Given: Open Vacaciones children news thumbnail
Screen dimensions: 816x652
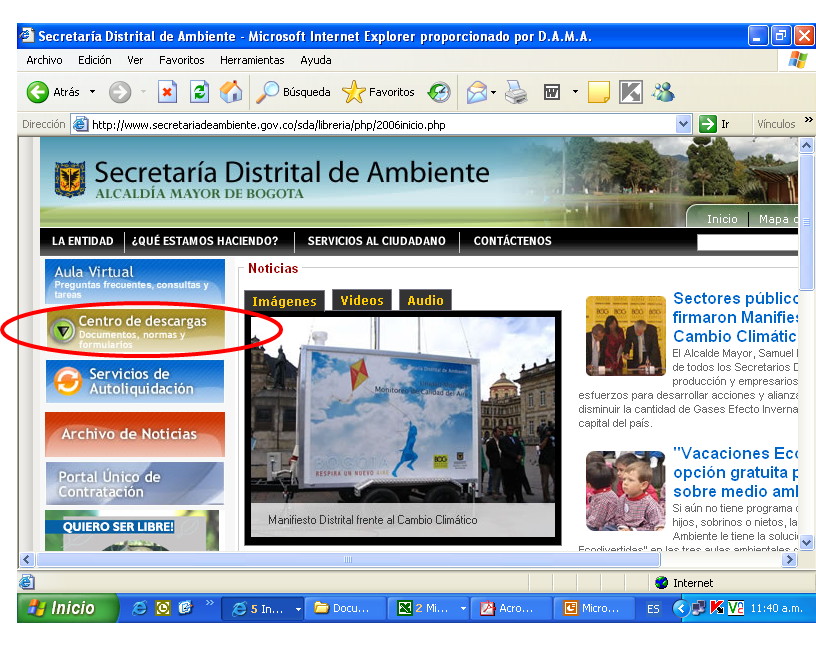Looking at the screenshot, I should tap(626, 491).
